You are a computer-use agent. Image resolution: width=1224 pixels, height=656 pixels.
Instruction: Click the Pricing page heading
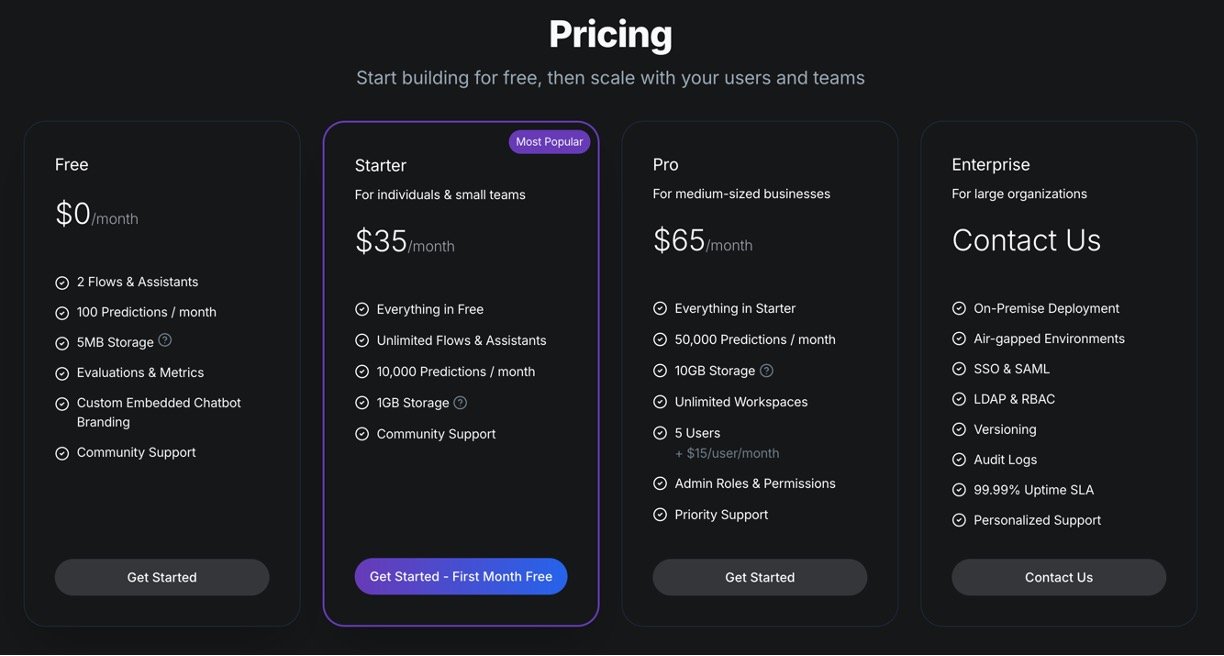click(610, 35)
